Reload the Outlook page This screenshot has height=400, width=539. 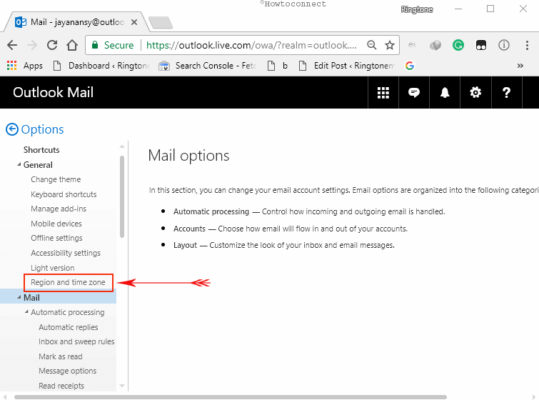[x=52, y=45]
